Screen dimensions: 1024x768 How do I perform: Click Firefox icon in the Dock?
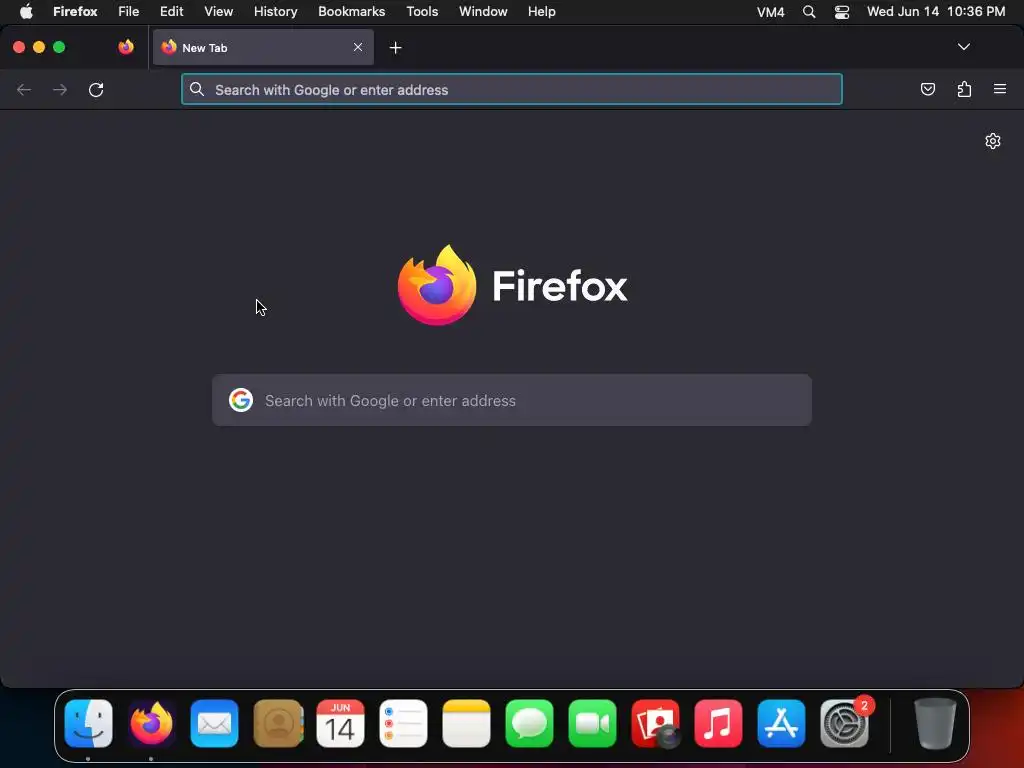pos(152,724)
